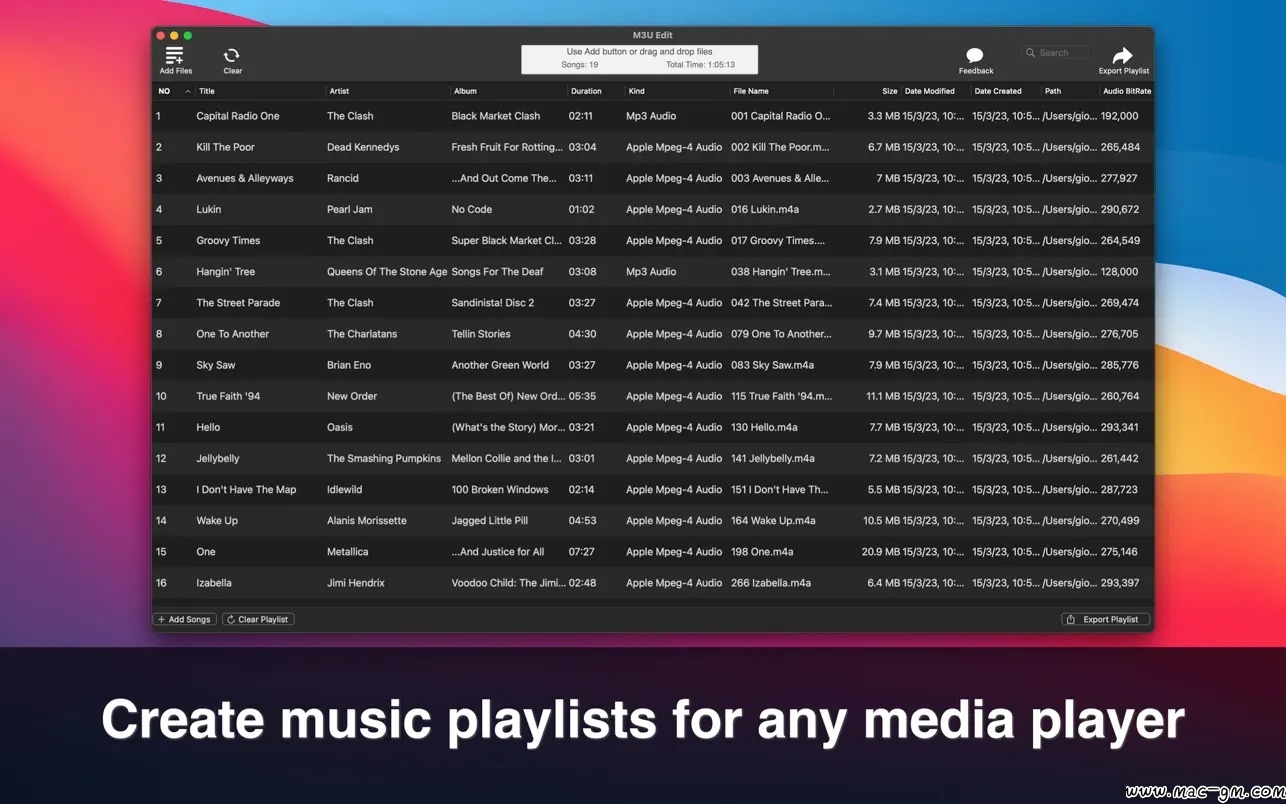Click artist 'Metallica'
This screenshot has height=804, width=1286.
tap(348, 551)
